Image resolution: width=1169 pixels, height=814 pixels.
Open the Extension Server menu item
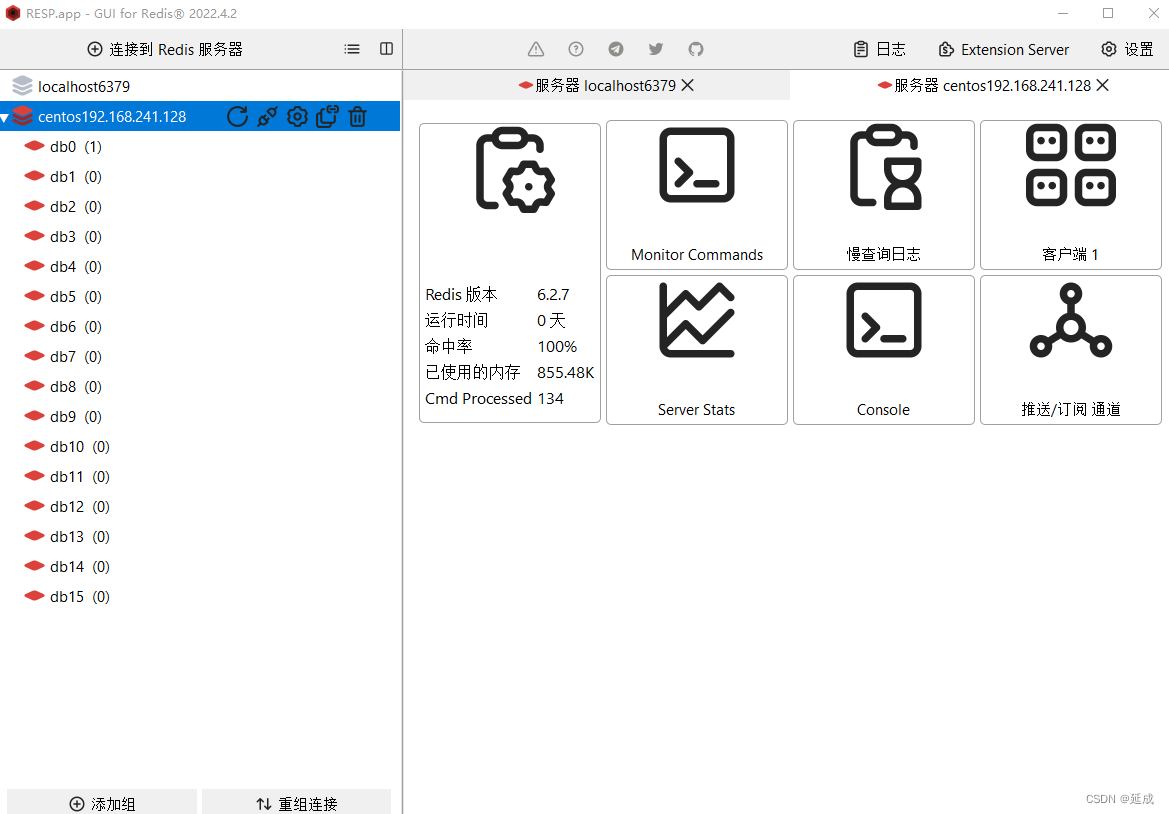1003,48
